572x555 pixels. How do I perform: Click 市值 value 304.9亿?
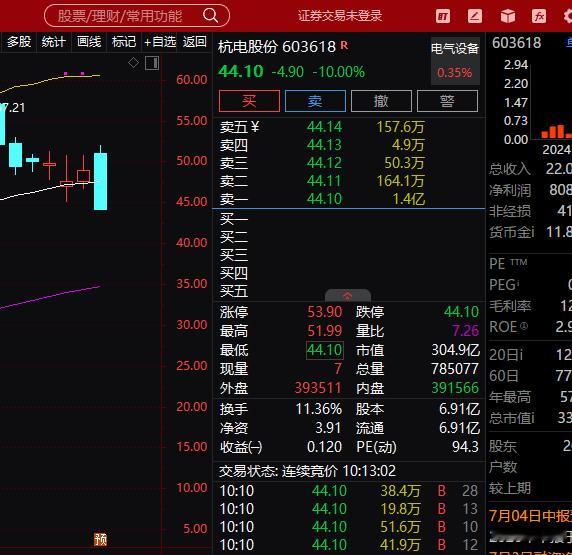[455, 350]
